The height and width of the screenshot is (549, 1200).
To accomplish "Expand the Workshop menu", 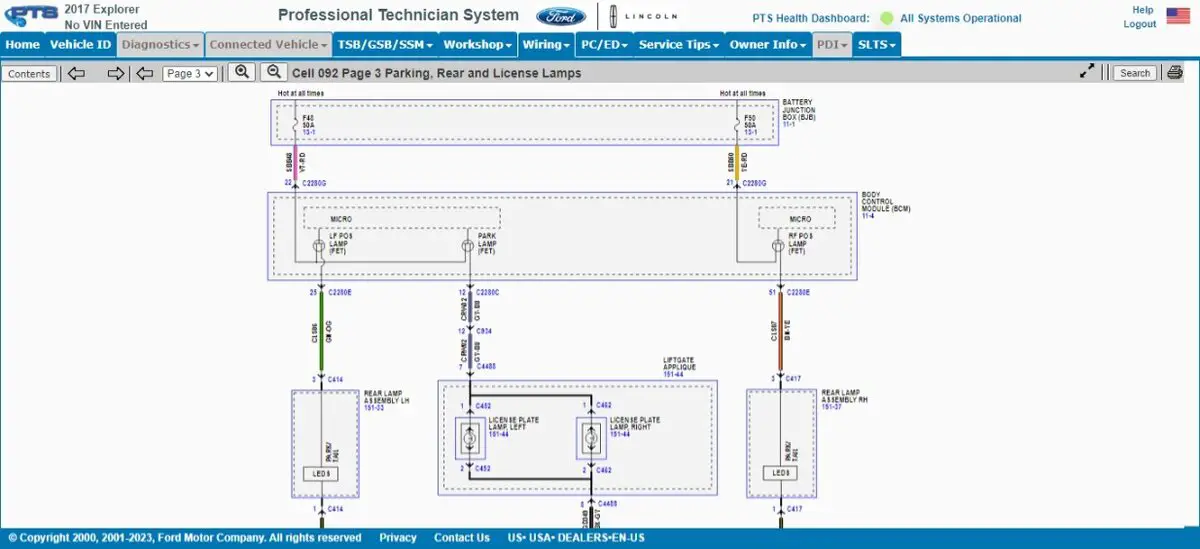I will pos(477,44).
